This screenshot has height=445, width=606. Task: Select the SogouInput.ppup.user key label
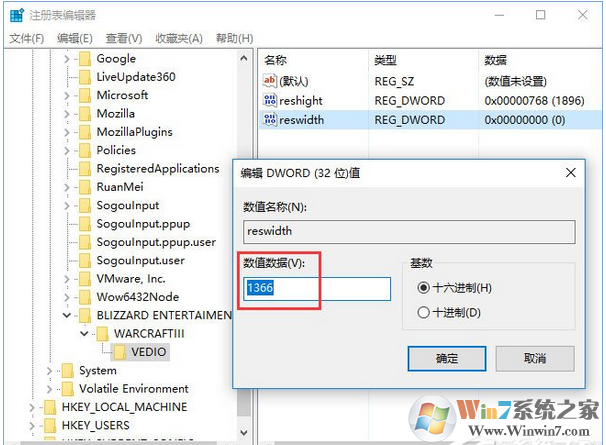[x=156, y=242]
